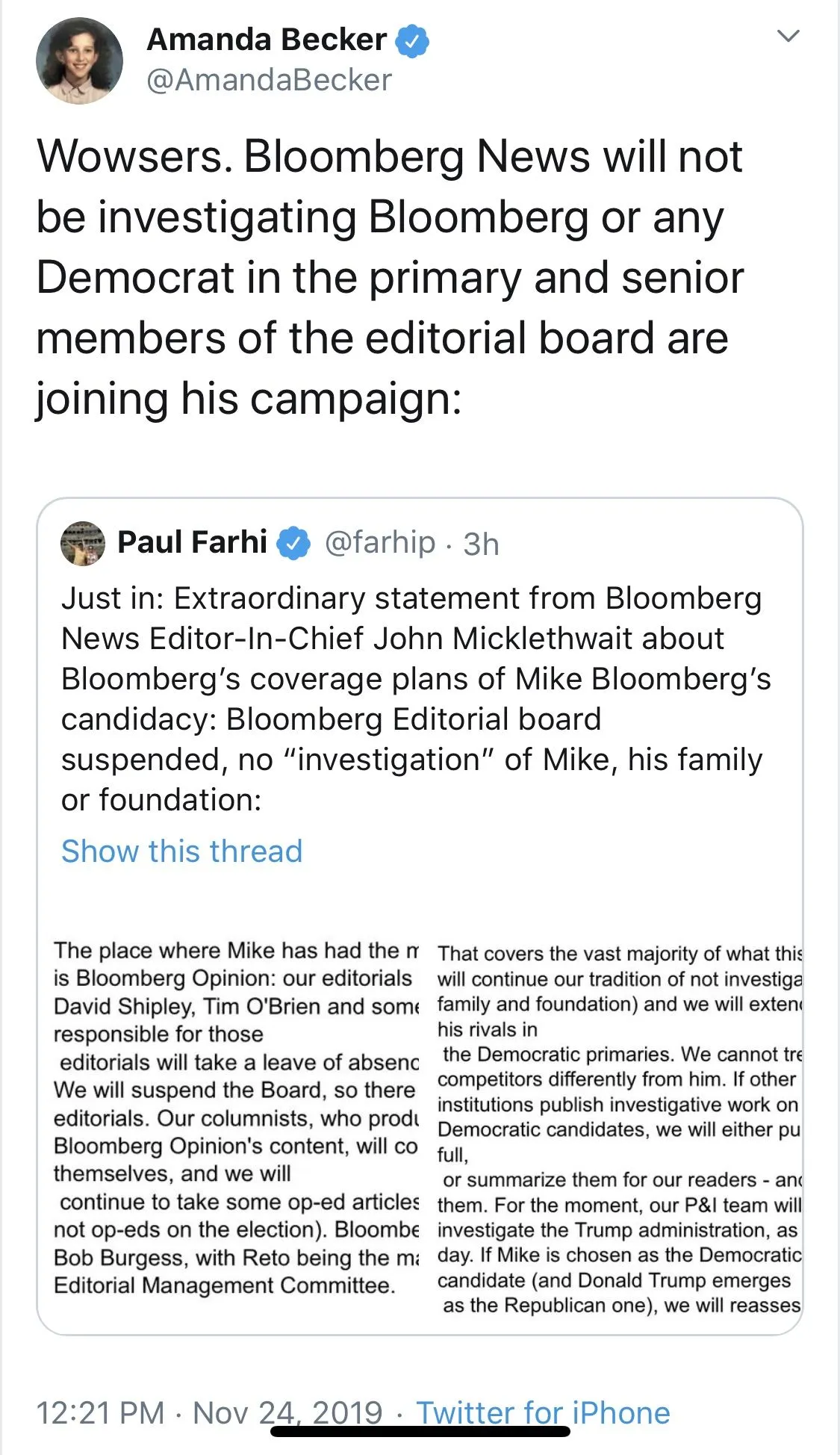Tap quoted text line 'or foundation:'
Viewport: 840px width, 1455px height.
click(x=161, y=800)
